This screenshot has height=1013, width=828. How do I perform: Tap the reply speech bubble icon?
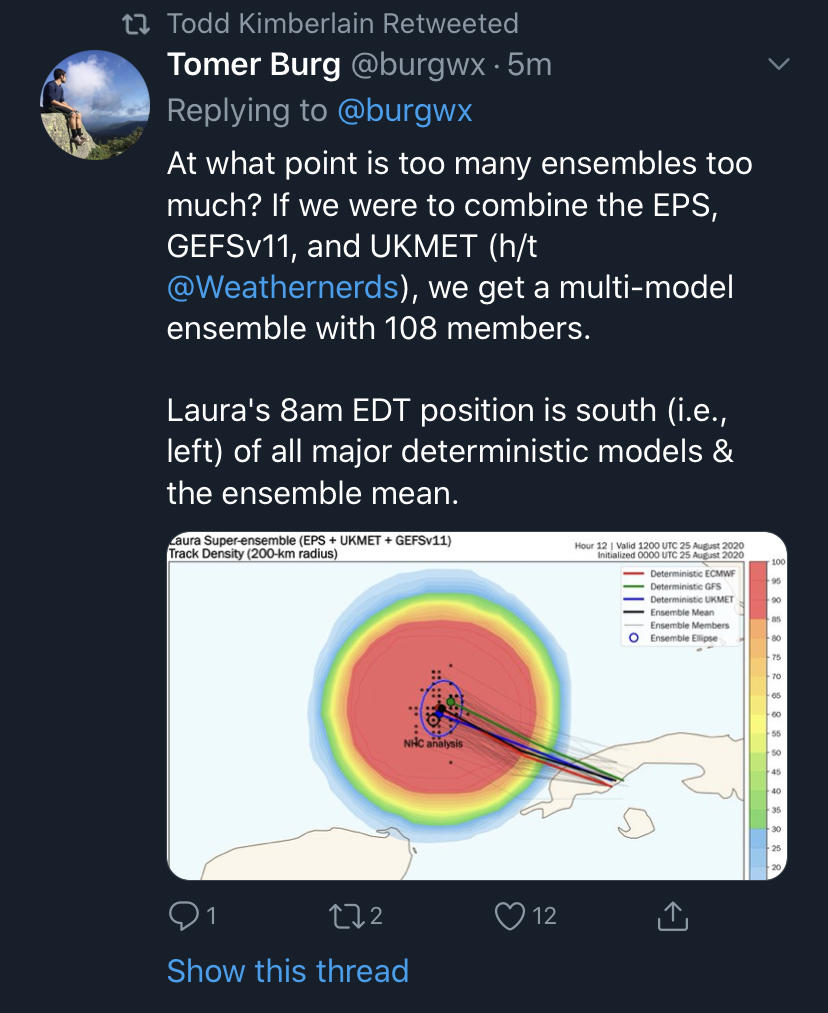click(x=182, y=914)
